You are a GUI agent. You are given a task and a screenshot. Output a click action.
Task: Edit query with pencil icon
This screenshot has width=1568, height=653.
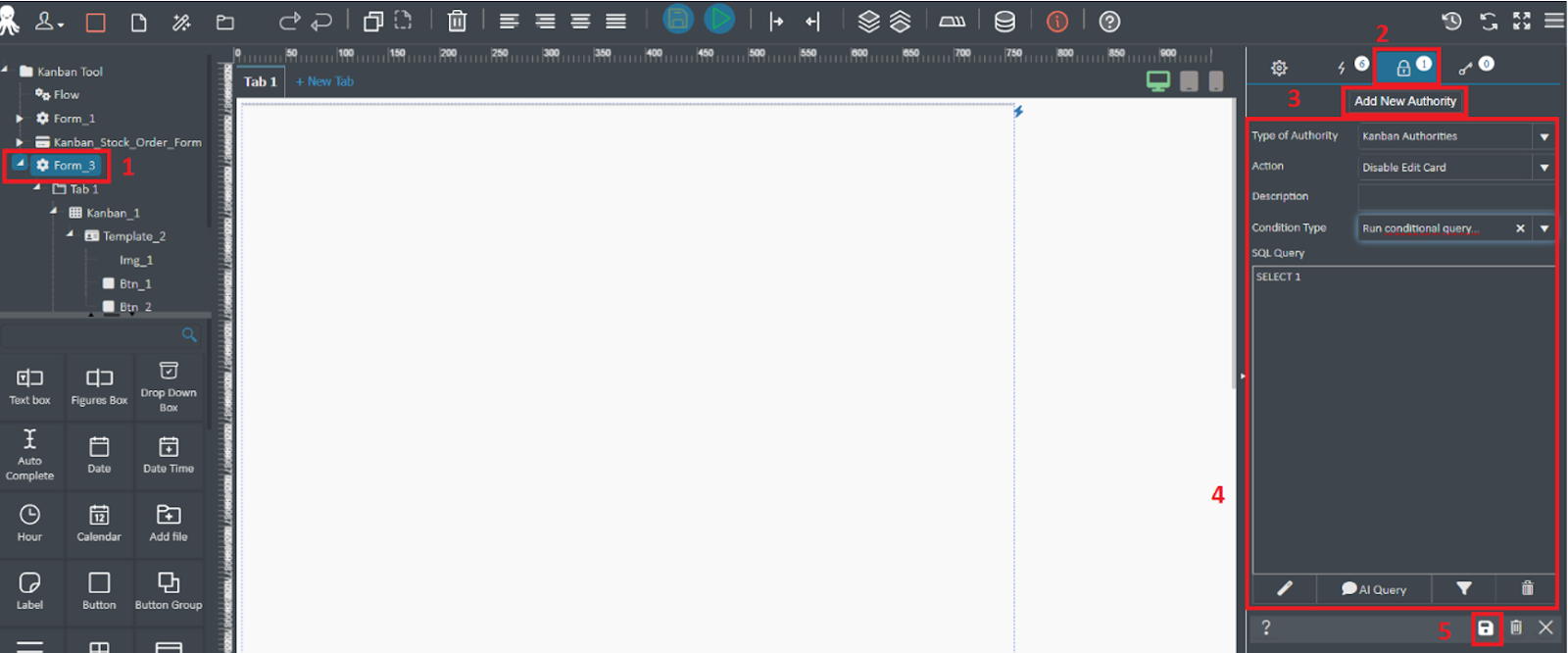pos(1285,588)
